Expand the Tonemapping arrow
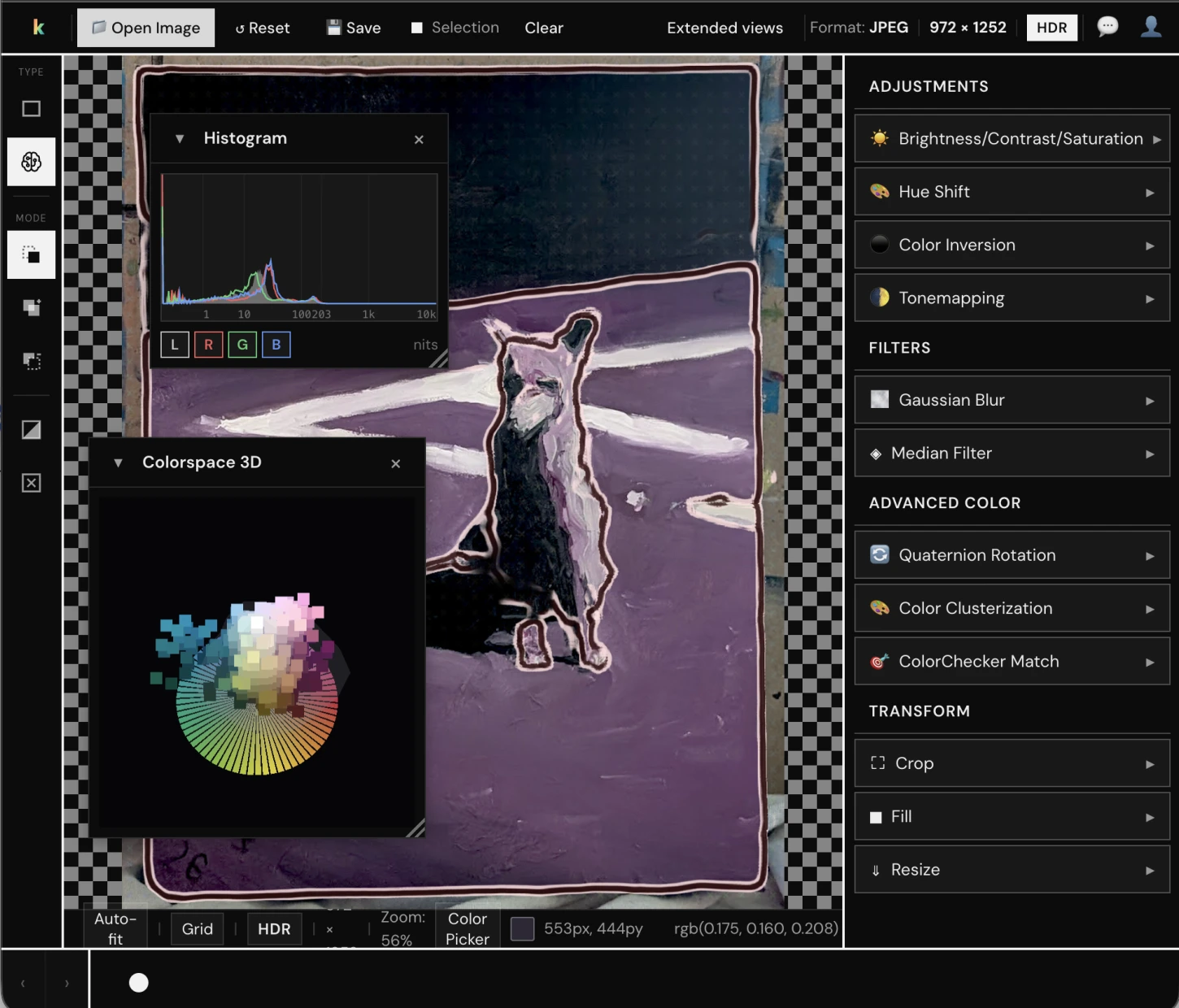This screenshot has width=1179, height=1008. 1150,298
